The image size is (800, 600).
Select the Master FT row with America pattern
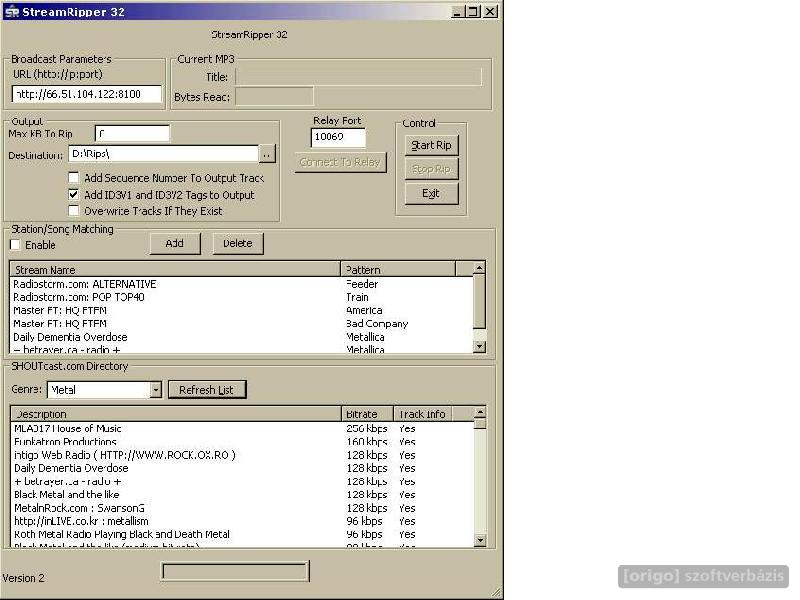241,311
